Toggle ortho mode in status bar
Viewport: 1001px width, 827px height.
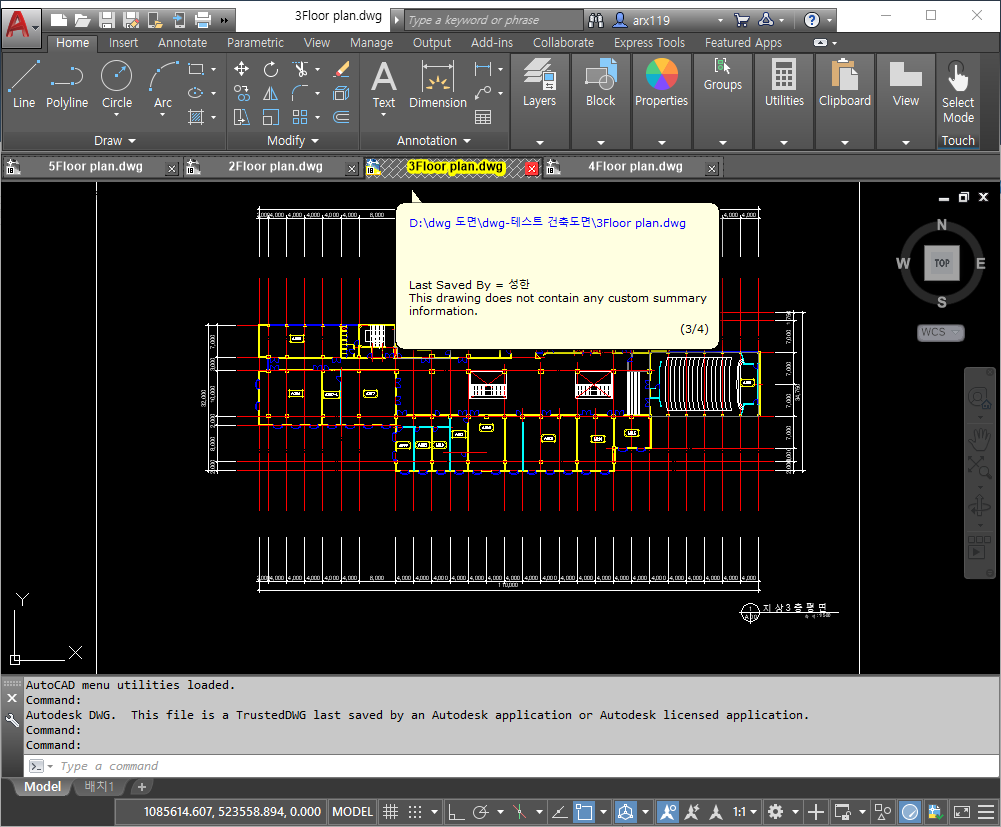(x=454, y=812)
